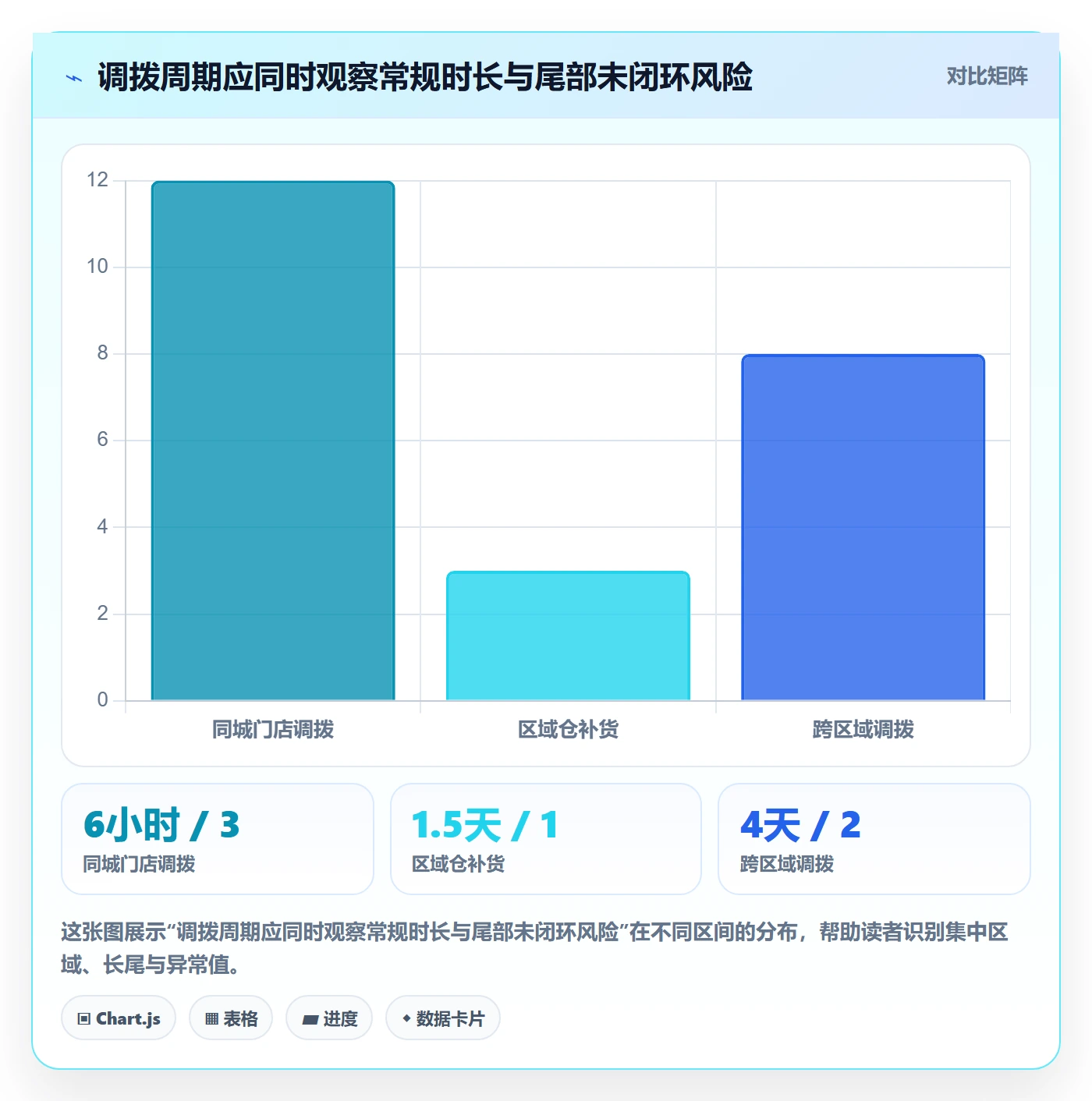Click the bar icon in the 进度 chip
The image size is (1092, 1101).
coord(310,1019)
